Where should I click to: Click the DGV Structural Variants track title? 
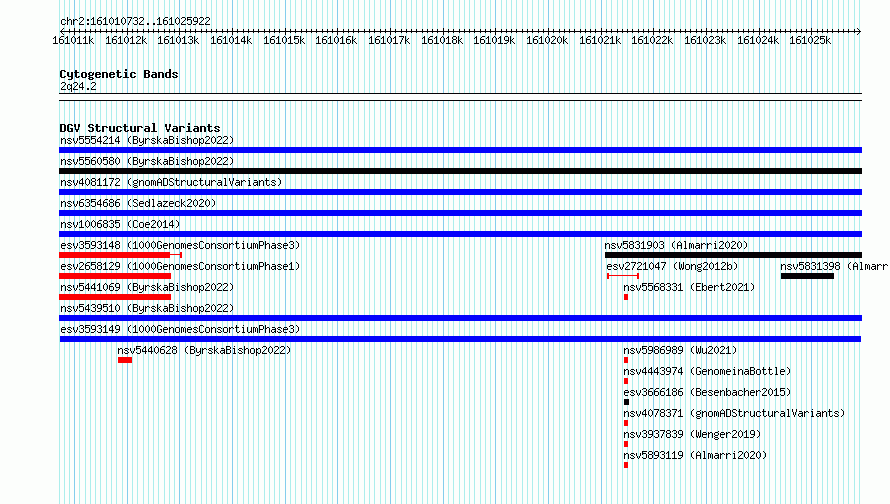tap(140, 128)
